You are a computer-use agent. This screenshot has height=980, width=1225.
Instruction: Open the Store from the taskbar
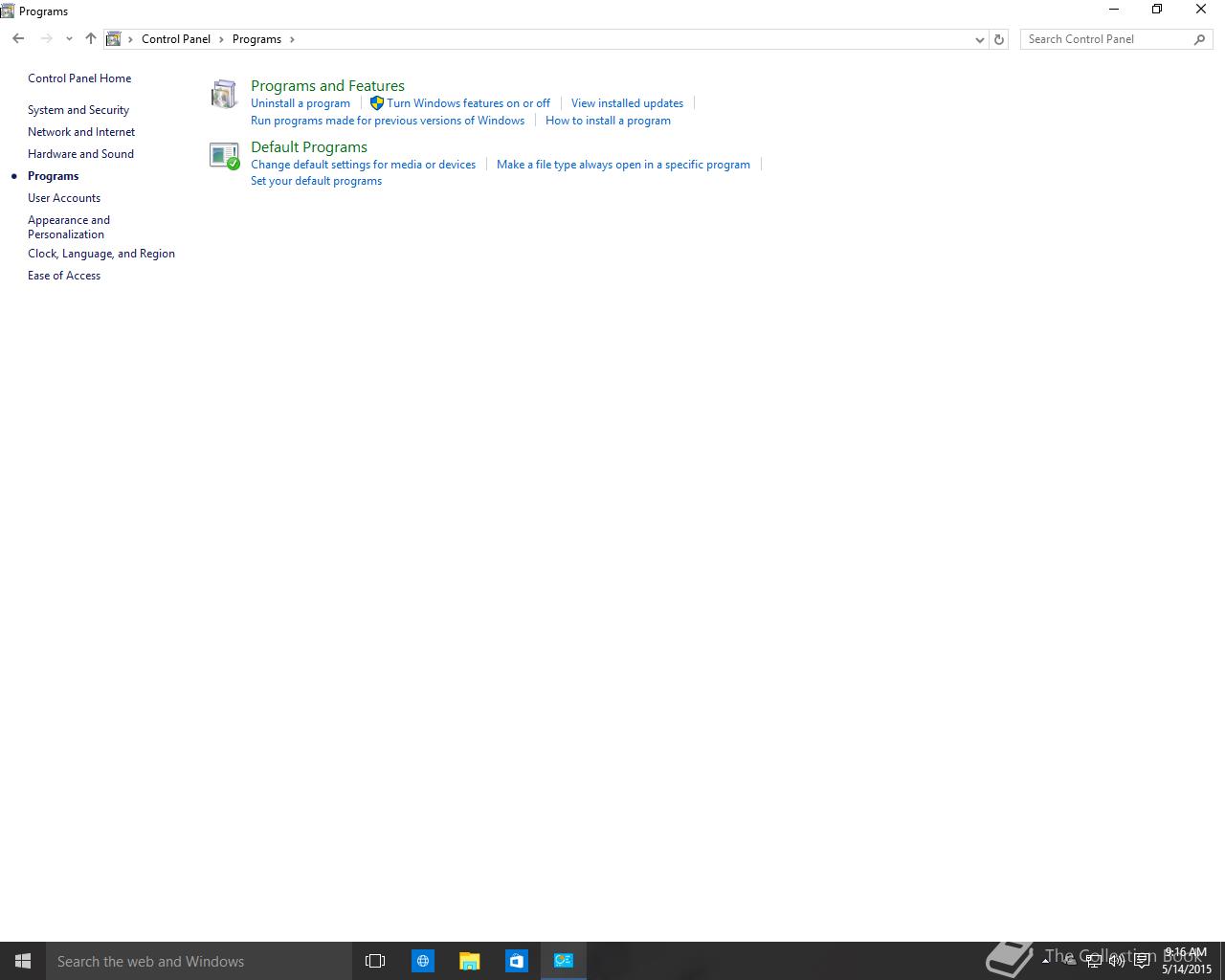click(x=516, y=961)
